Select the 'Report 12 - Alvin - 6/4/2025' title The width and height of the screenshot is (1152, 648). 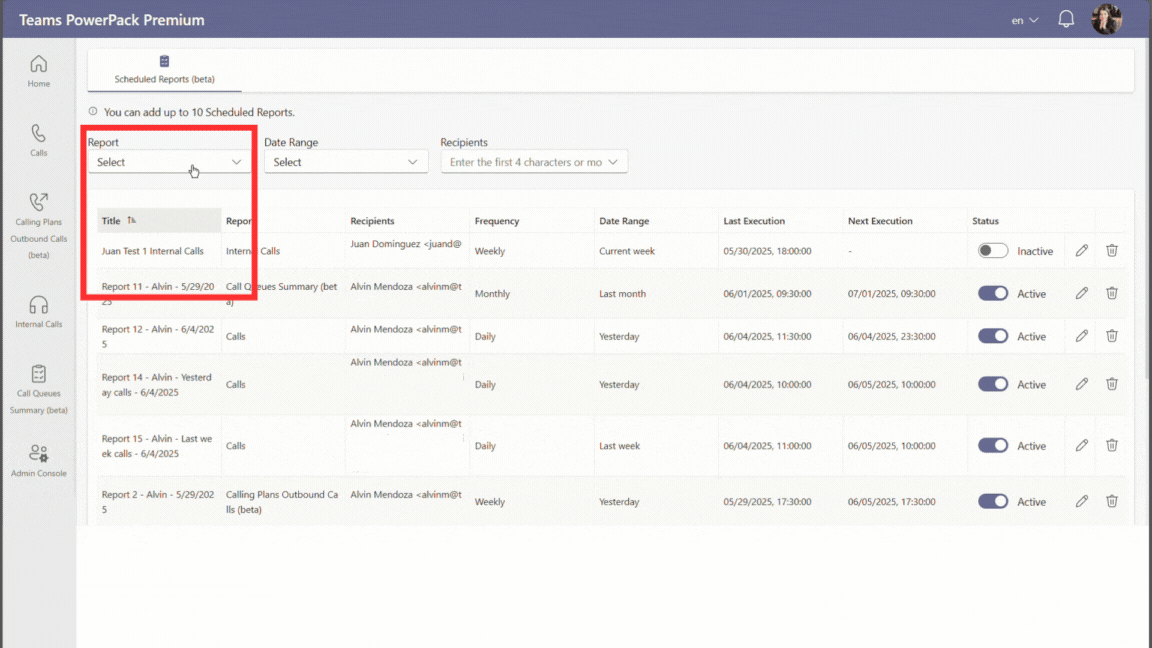point(158,336)
